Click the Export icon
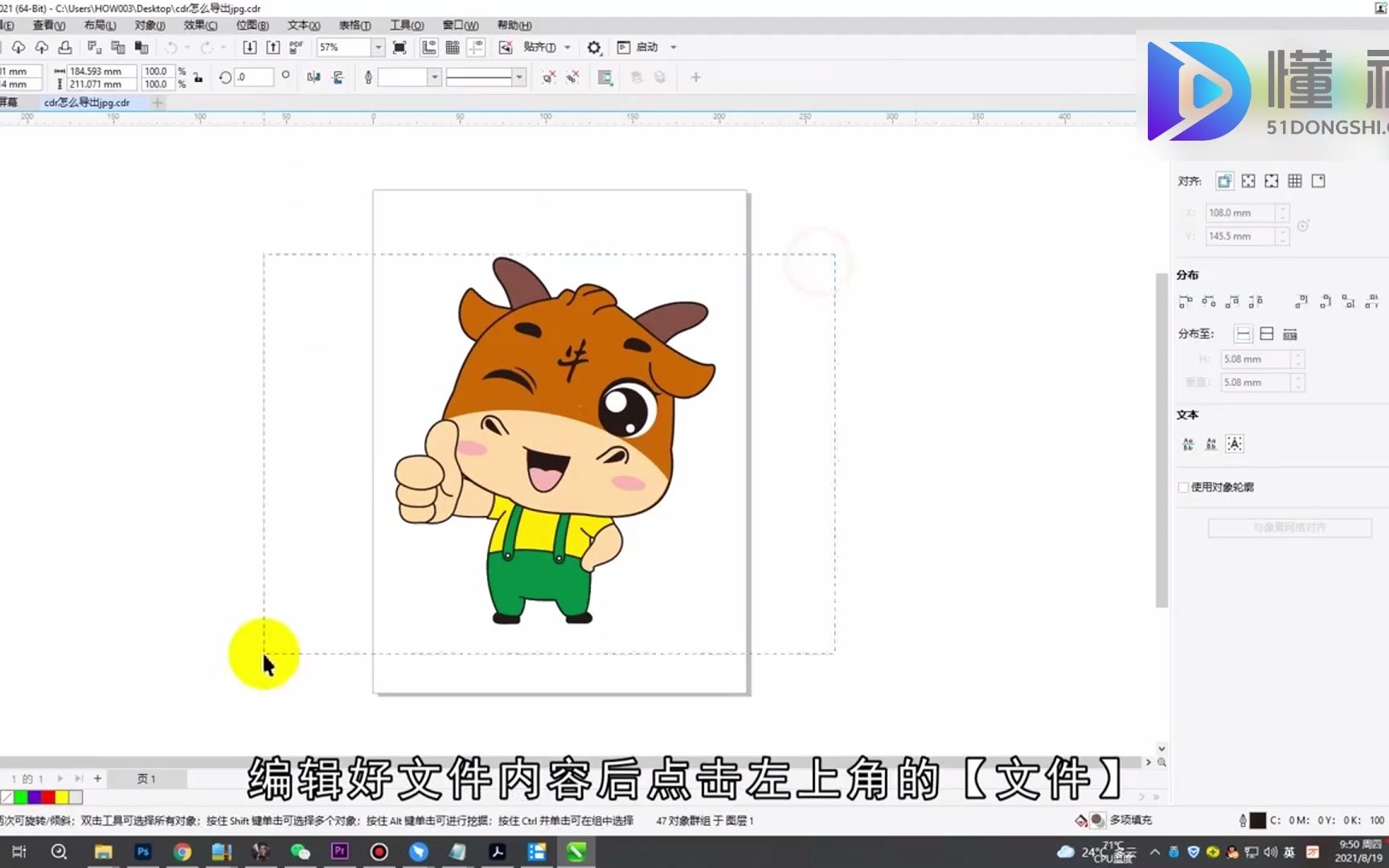The width and height of the screenshot is (1389, 868). pos(273,47)
